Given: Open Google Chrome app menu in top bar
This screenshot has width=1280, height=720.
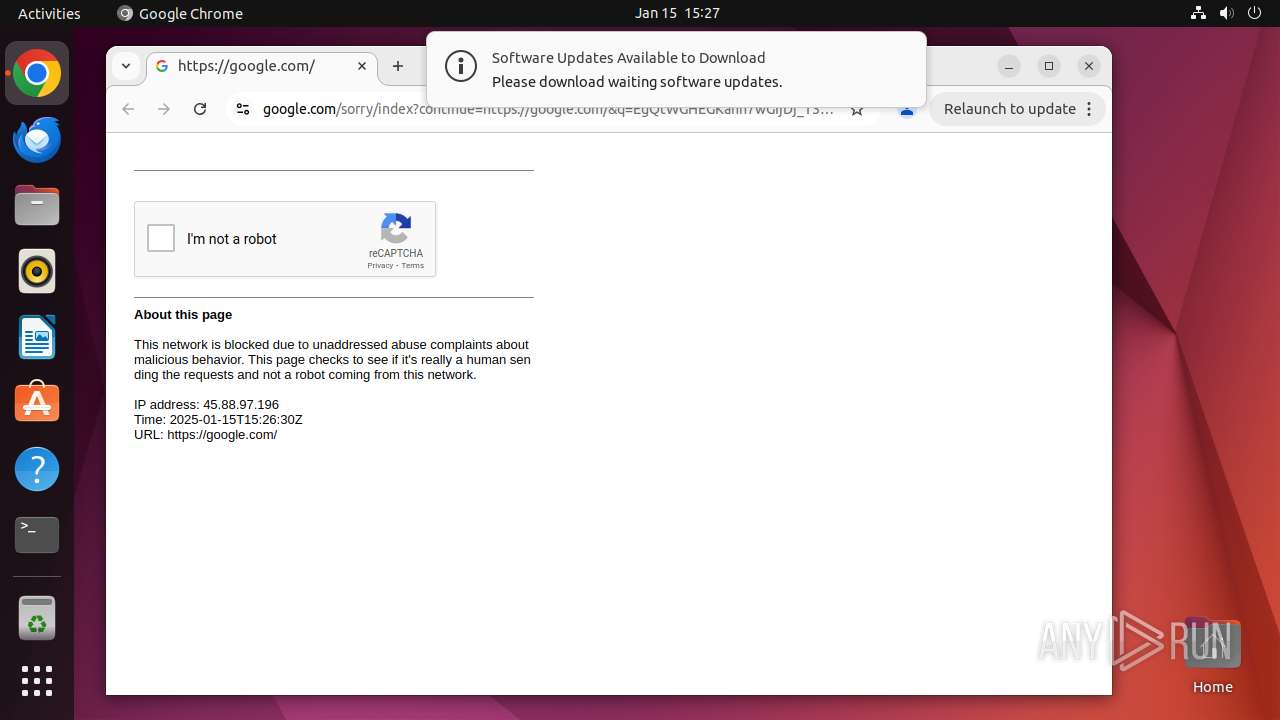Looking at the screenshot, I should coord(180,13).
